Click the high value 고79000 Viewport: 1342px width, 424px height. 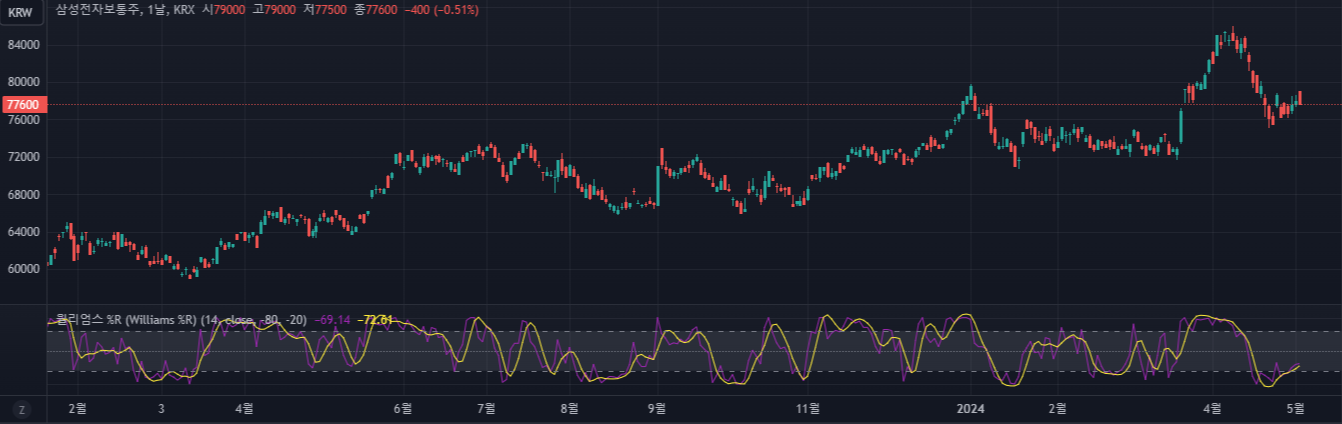tap(275, 10)
